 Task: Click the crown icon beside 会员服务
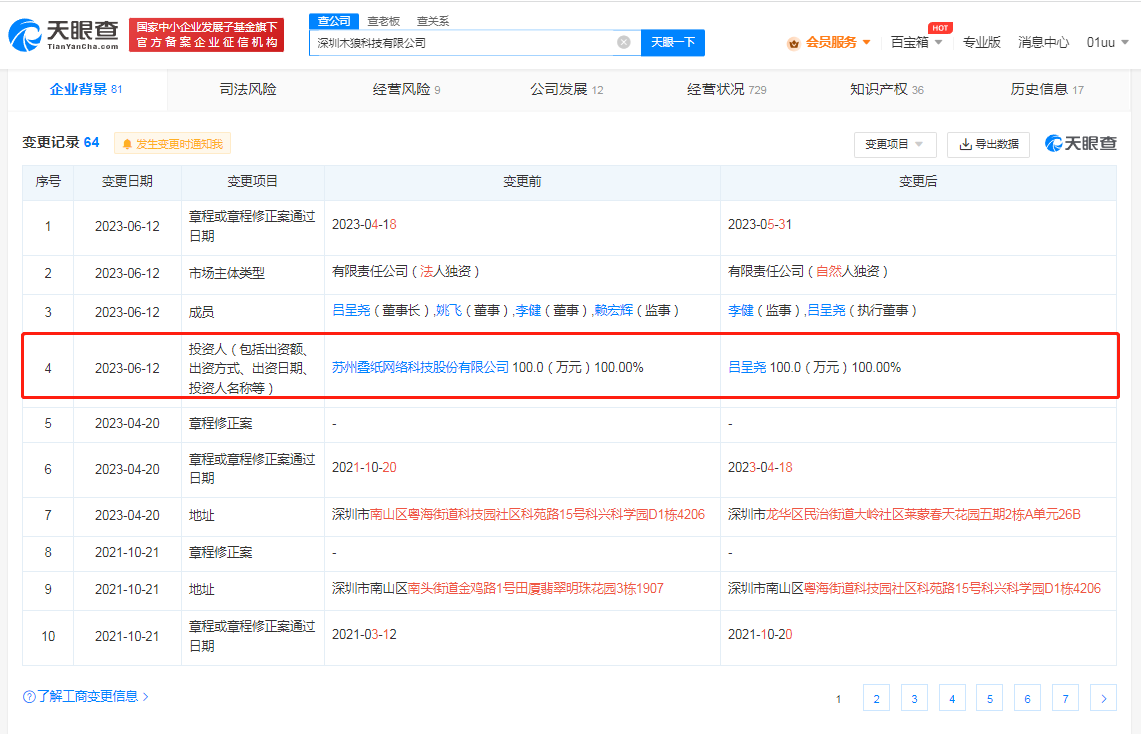(793, 44)
